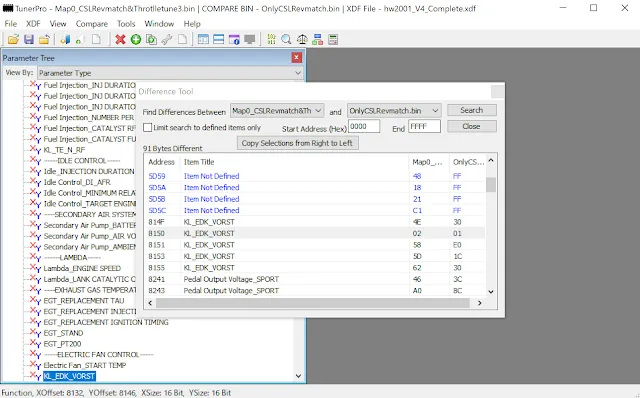Viewport: 640px width, 398px height.
Task: Click the blue book XDF toolbar icon
Action: [65, 39]
